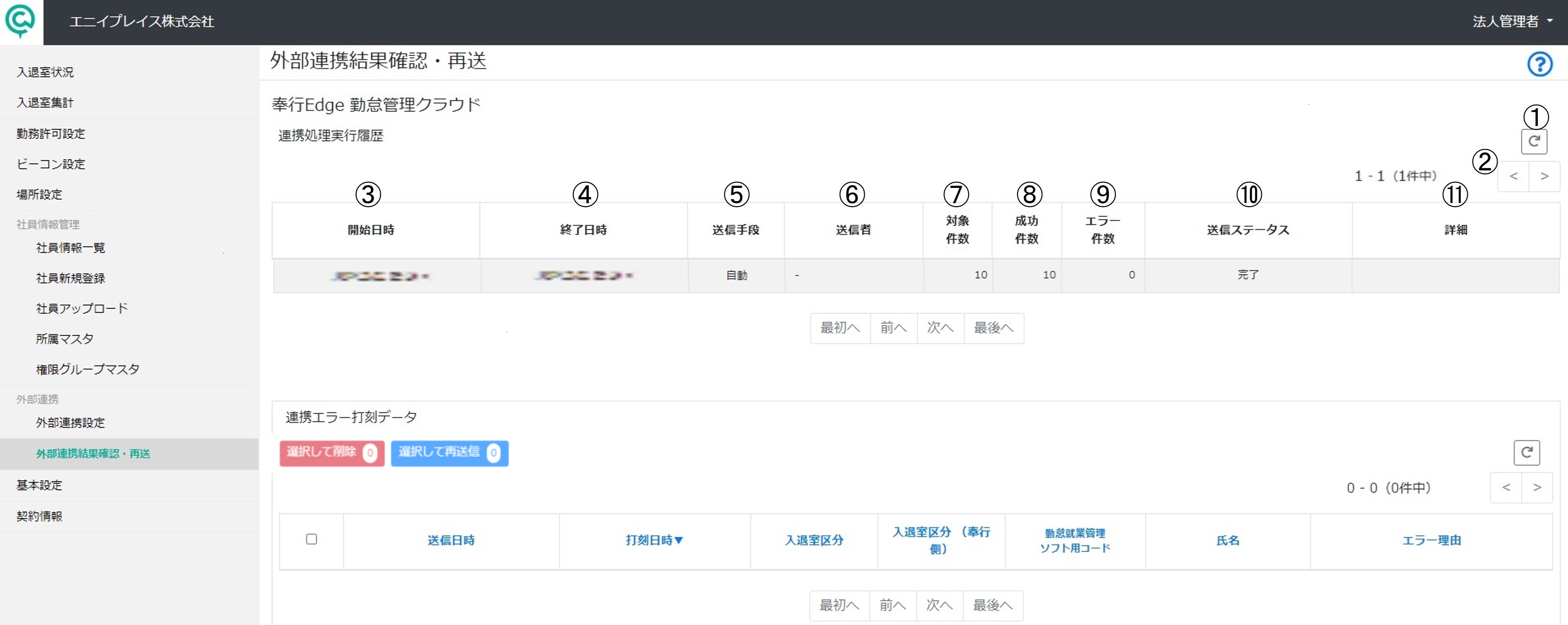
Task: Click 前へ under error data table
Action: click(x=893, y=606)
